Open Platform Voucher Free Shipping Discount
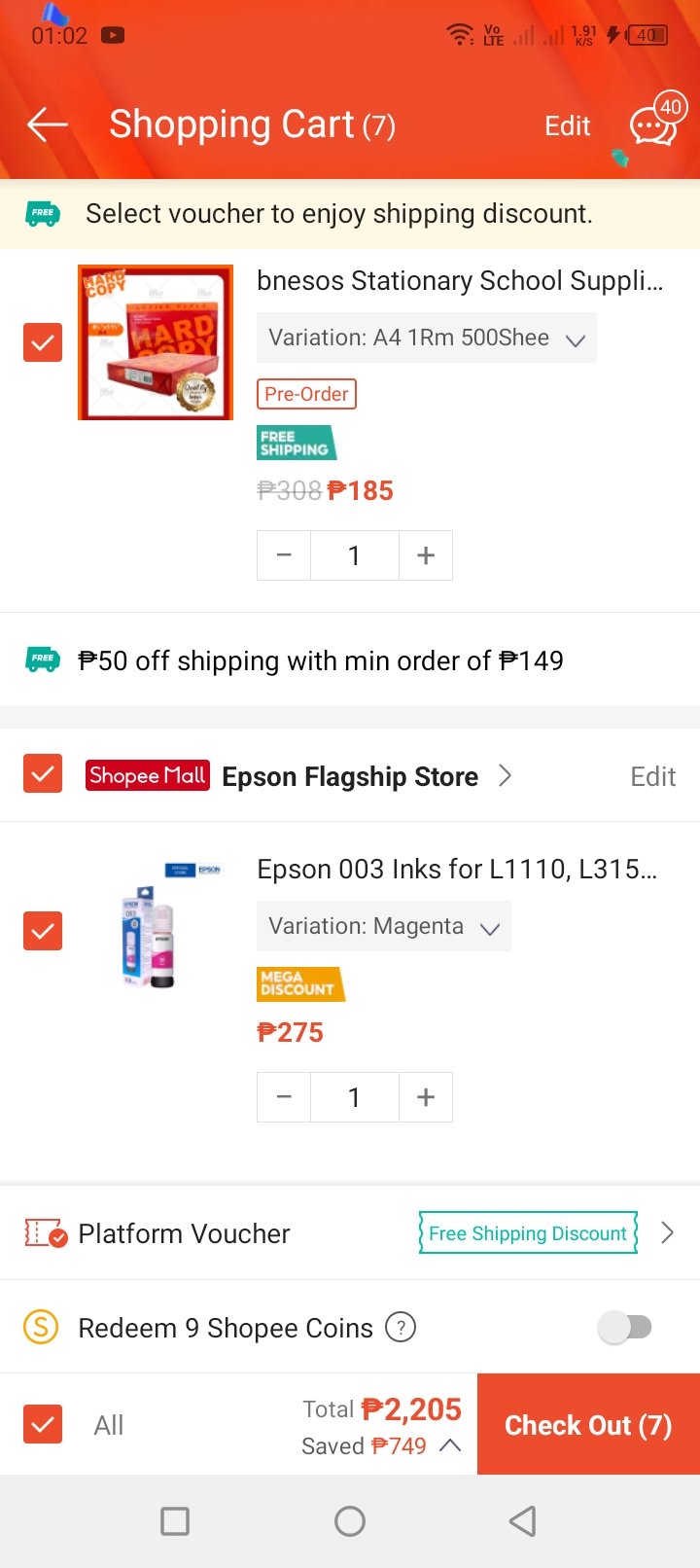The width and height of the screenshot is (700, 1568). pos(528,1233)
